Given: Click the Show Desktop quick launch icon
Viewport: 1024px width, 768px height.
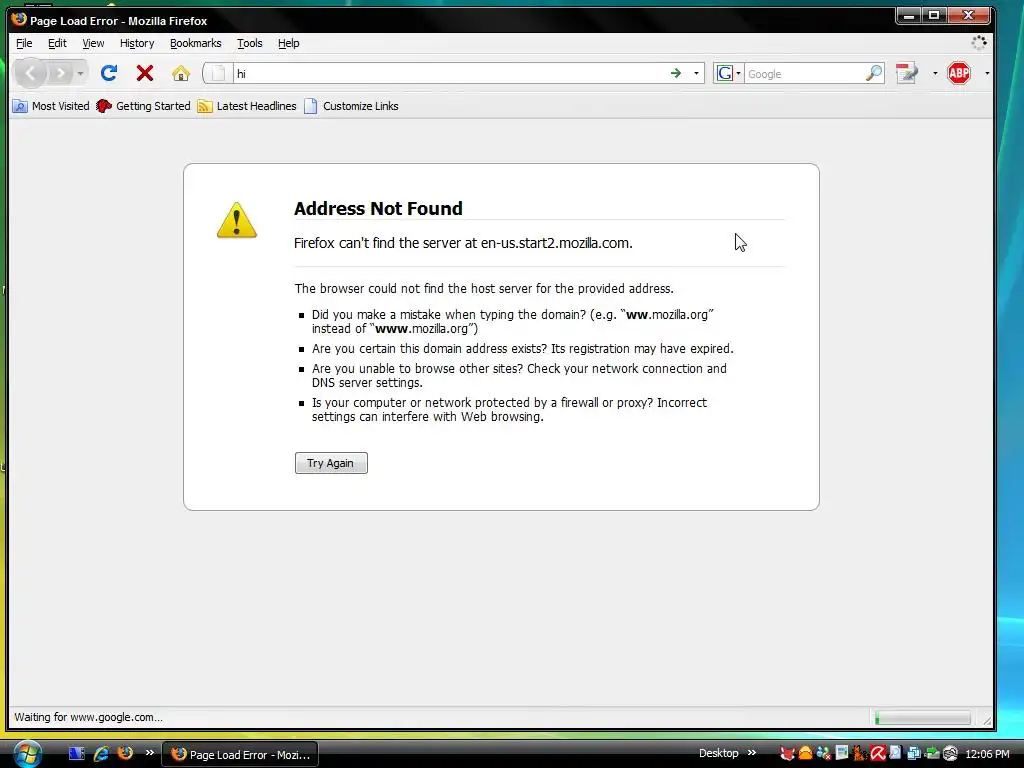Looking at the screenshot, I should point(76,754).
